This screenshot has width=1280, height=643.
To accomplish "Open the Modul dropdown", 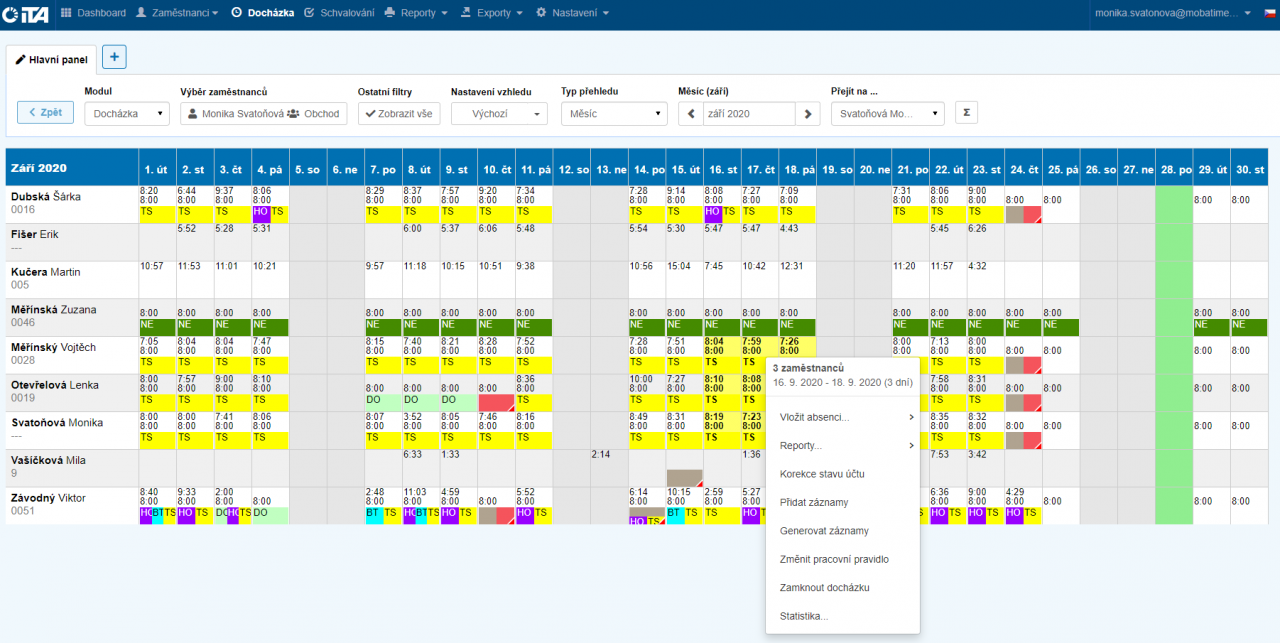I will pyautogui.click(x=127, y=114).
